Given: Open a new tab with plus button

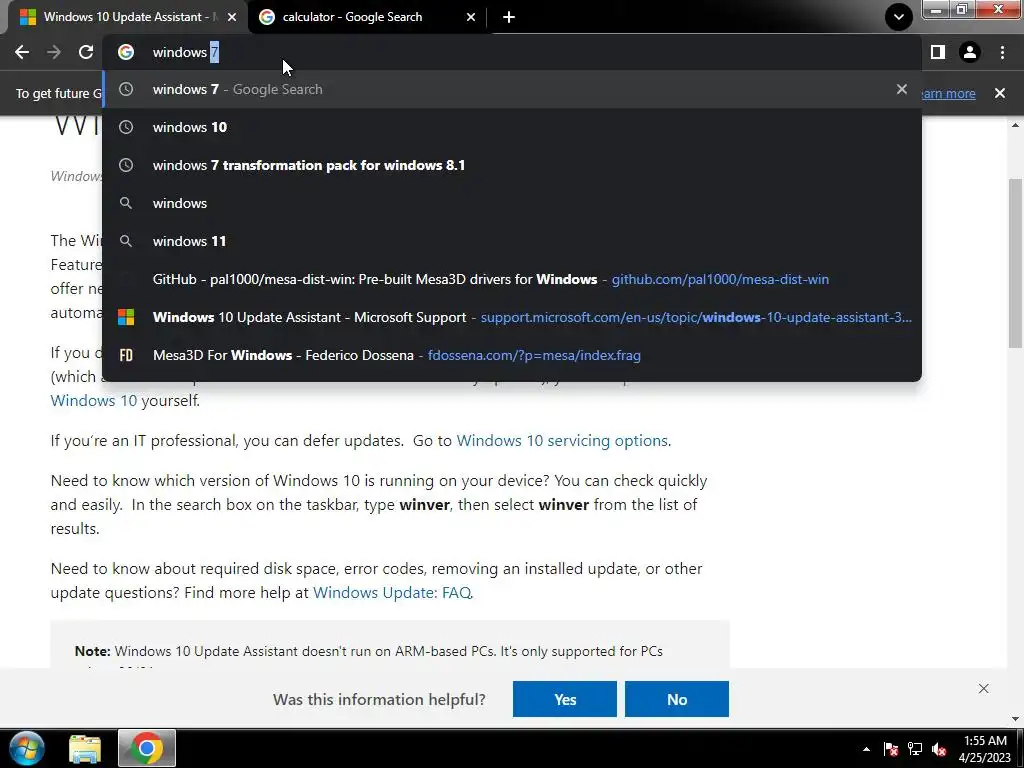Looking at the screenshot, I should pos(509,17).
